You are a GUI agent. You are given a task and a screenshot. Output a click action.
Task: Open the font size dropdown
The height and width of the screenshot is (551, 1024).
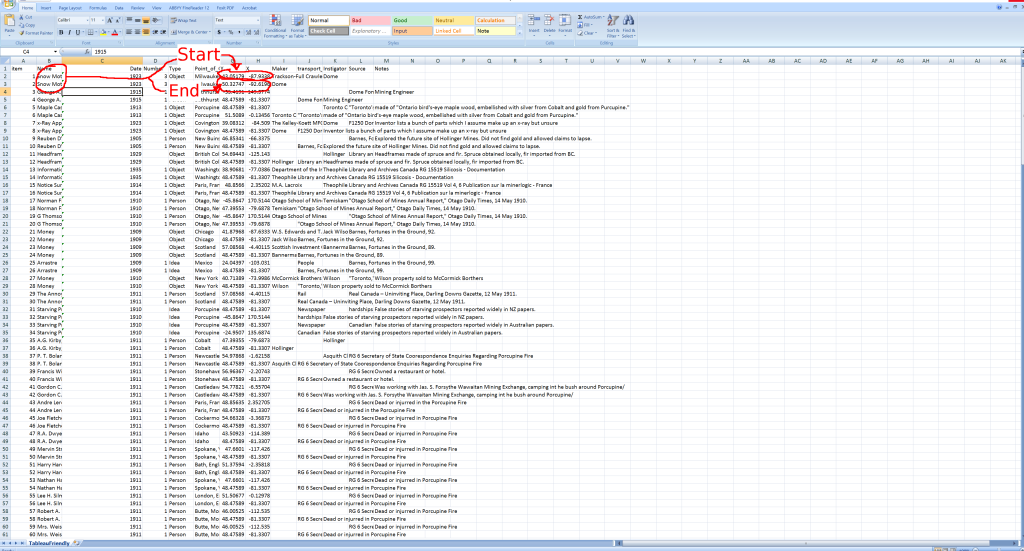(x=103, y=20)
